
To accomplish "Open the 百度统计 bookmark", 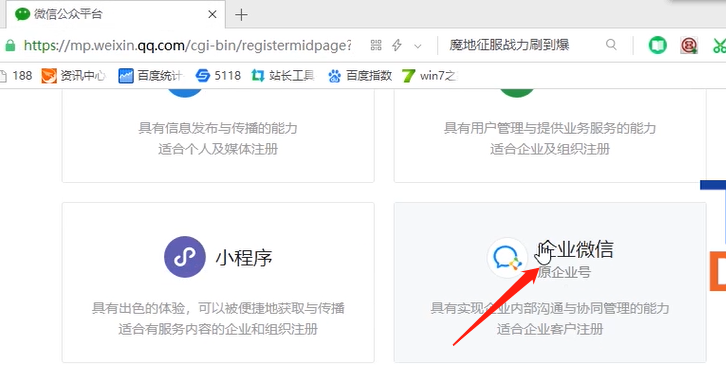I will (150, 76).
